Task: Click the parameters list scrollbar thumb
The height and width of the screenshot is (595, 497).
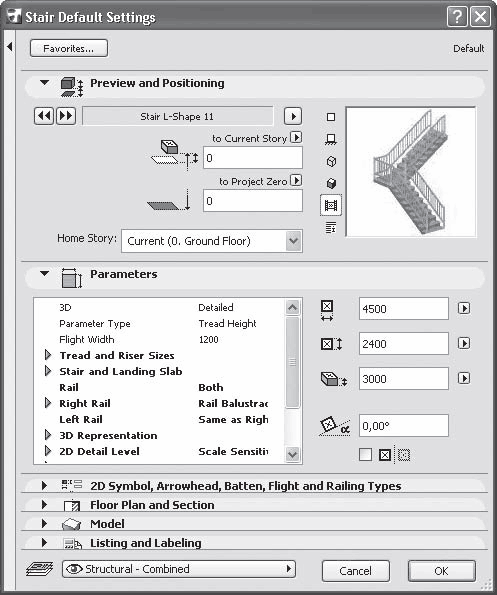Action: click(293, 362)
